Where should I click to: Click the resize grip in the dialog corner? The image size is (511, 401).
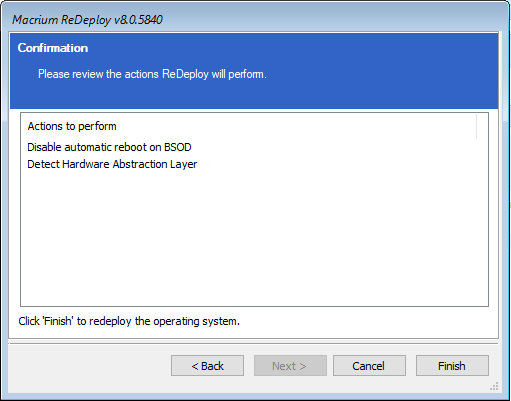pyautogui.click(x=494, y=386)
